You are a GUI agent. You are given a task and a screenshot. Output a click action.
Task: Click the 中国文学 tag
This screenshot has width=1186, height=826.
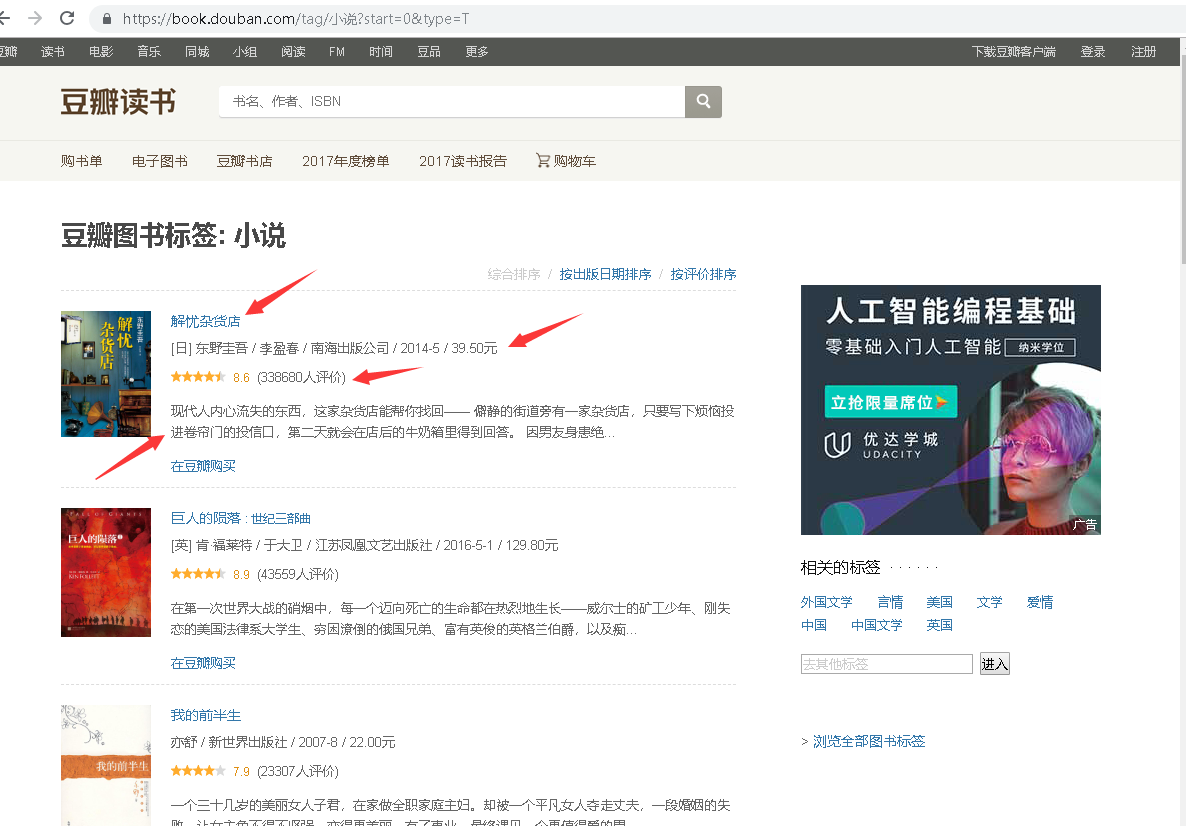(877, 625)
